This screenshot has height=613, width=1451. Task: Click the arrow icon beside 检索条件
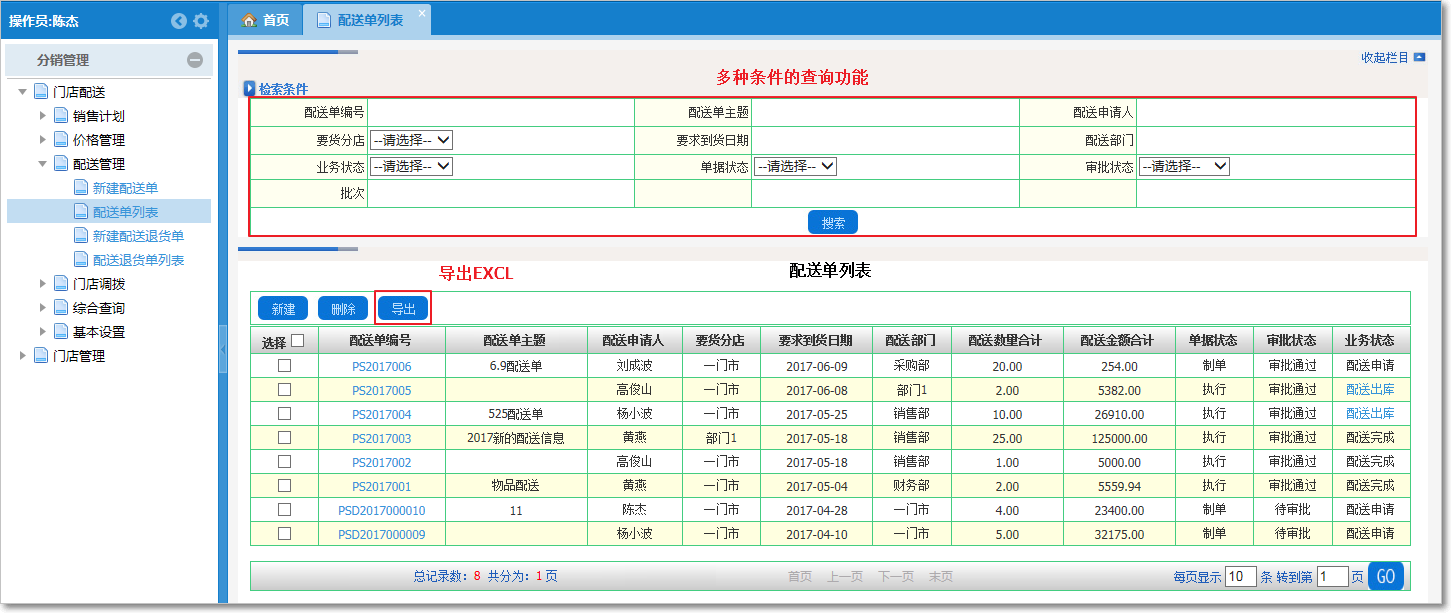pyautogui.click(x=248, y=88)
